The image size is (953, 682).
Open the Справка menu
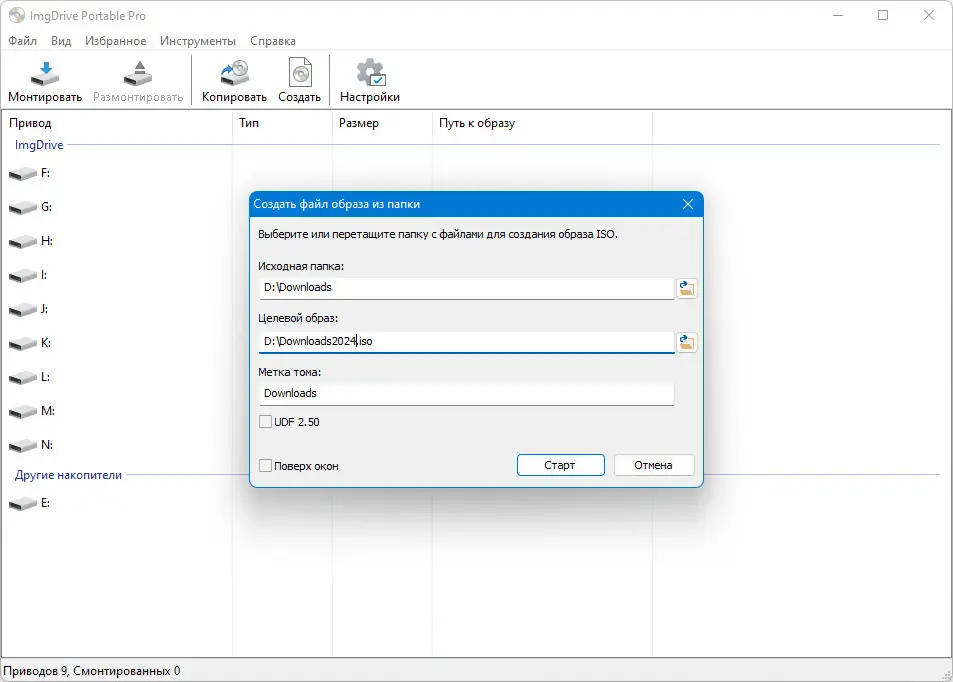(273, 41)
